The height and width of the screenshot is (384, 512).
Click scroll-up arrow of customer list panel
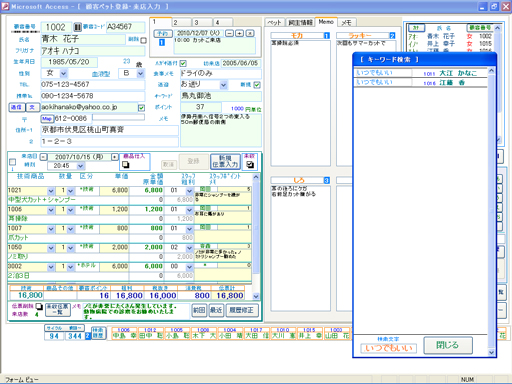pyautogui.click(x=497, y=28)
